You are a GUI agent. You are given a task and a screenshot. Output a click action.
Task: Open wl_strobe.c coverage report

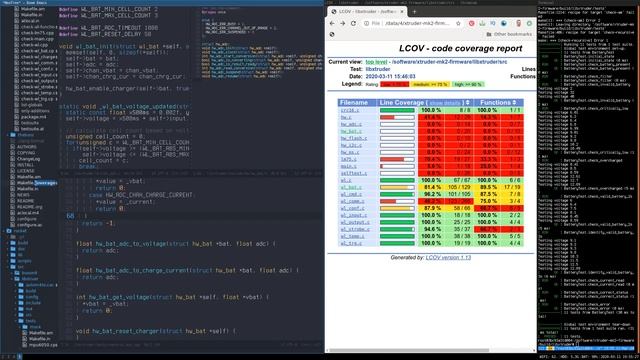click(355, 229)
